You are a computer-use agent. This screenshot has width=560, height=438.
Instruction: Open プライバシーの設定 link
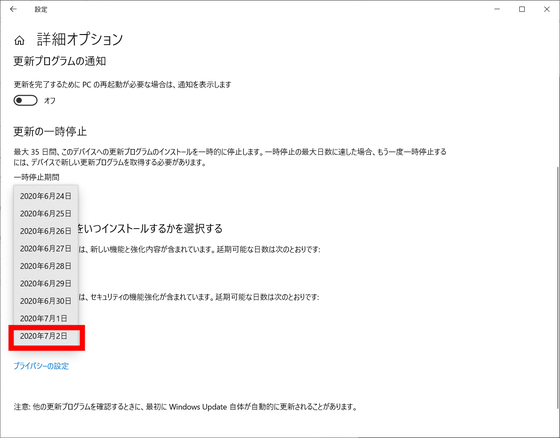(x=41, y=366)
